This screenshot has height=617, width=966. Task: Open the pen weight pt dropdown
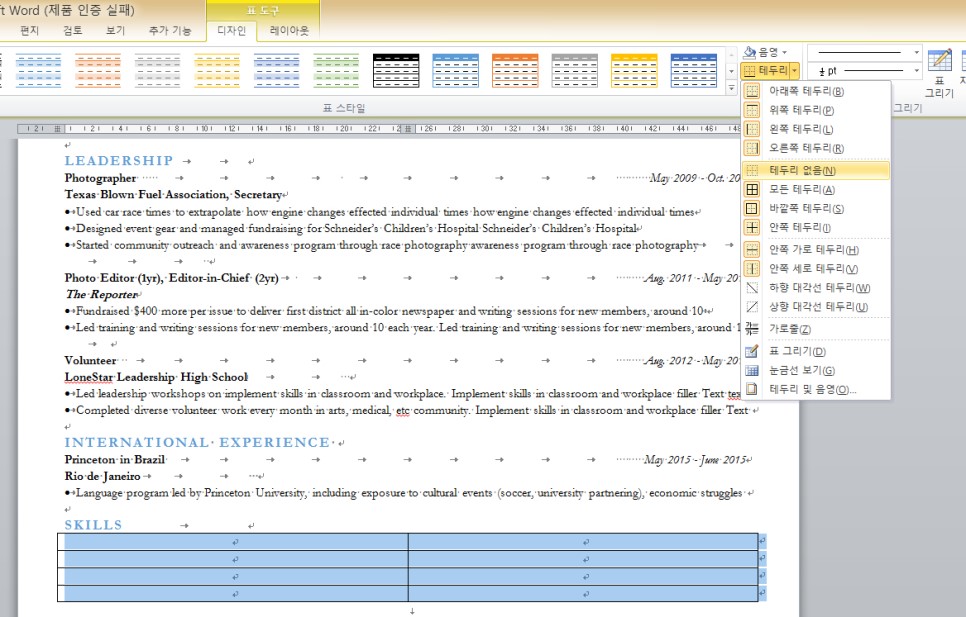coord(915,71)
